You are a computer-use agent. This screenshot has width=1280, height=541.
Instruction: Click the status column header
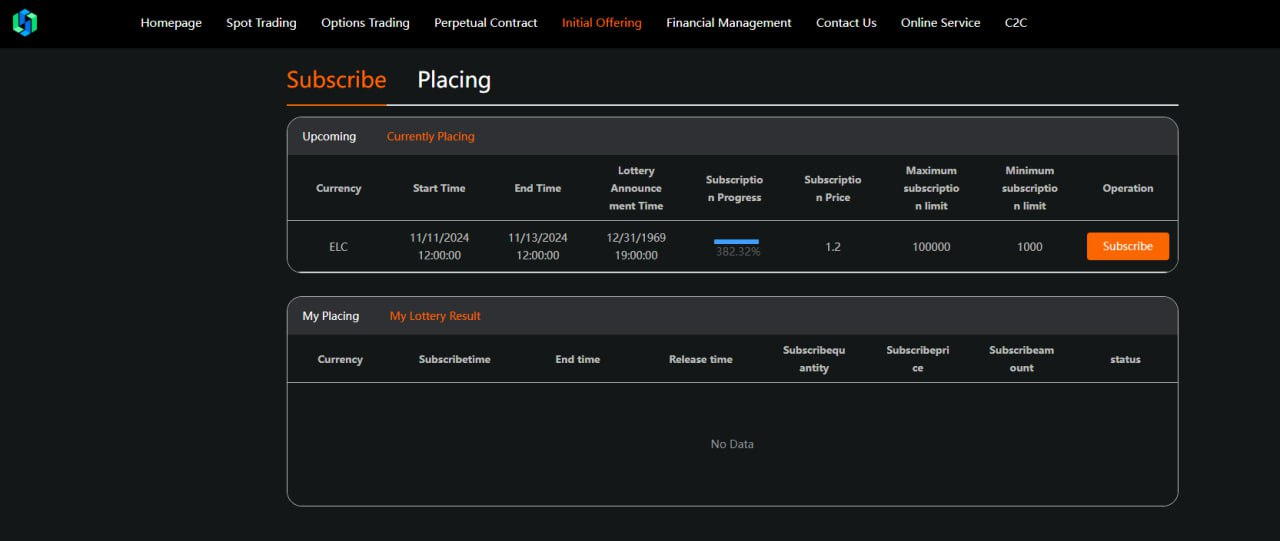pyautogui.click(x=1125, y=359)
